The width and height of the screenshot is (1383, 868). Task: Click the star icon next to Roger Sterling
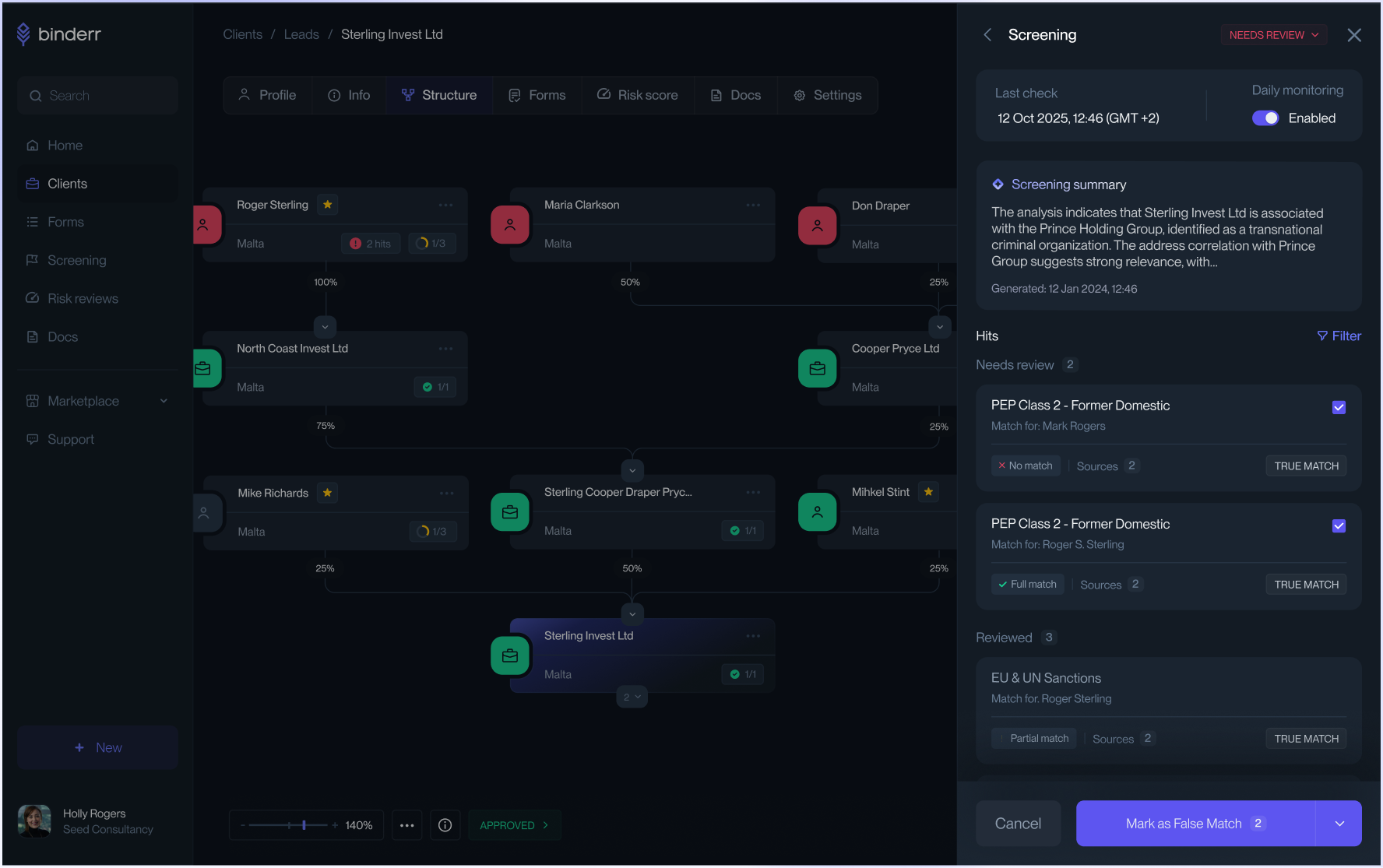pos(328,205)
